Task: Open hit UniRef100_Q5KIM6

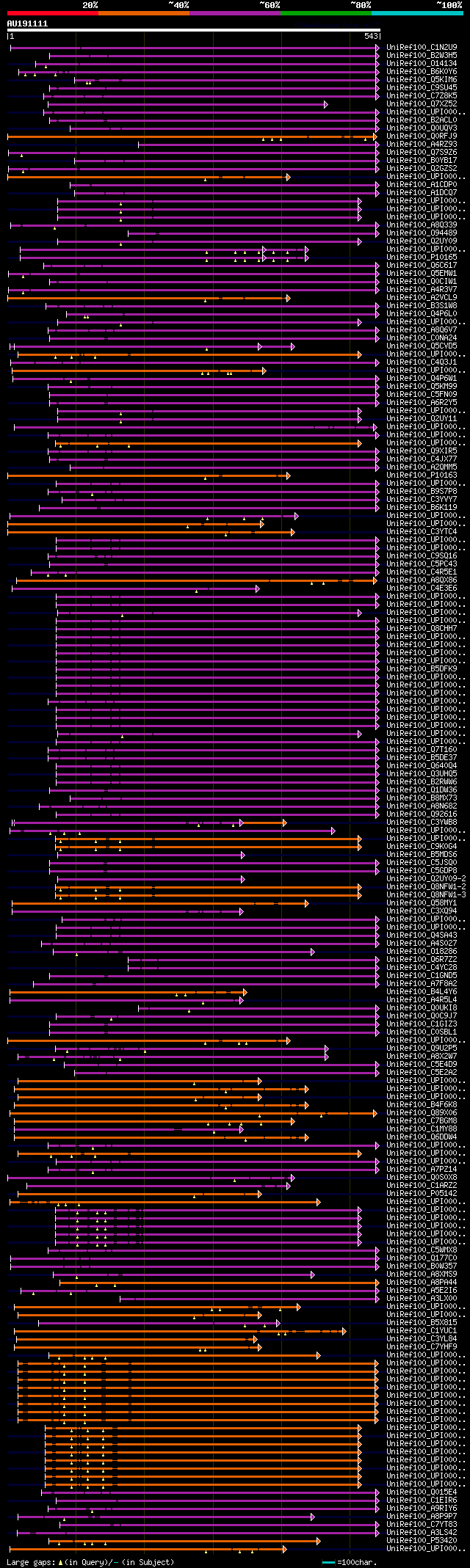Action: (422, 79)
